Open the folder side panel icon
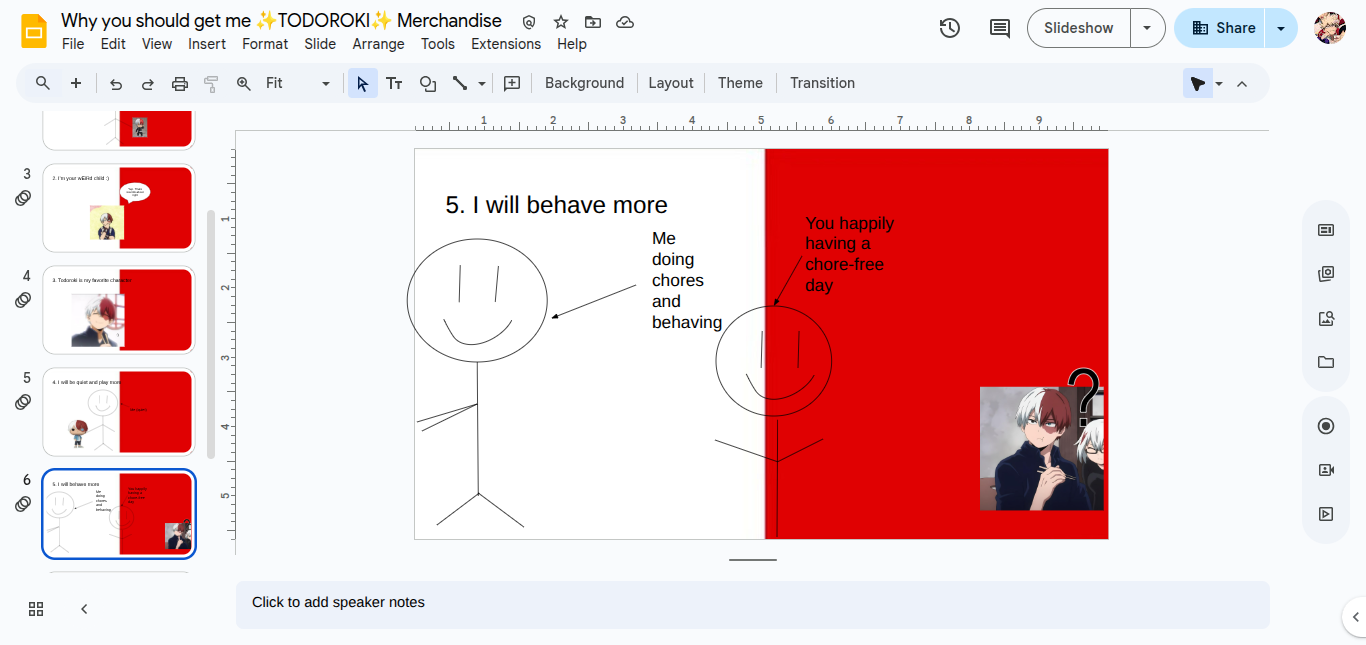Screen dimensions: 1366x645 pos(1326,362)
